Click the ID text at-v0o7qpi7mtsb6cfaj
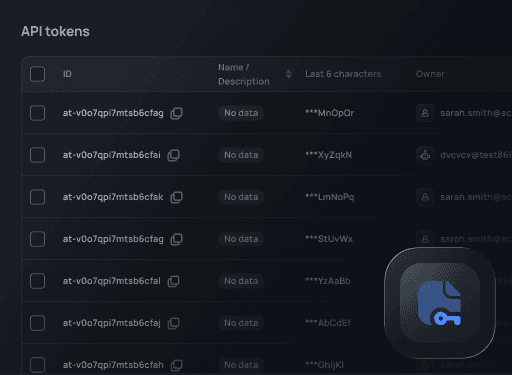The width and height of the screenshot is (512, 375). (x=112, y=323)
